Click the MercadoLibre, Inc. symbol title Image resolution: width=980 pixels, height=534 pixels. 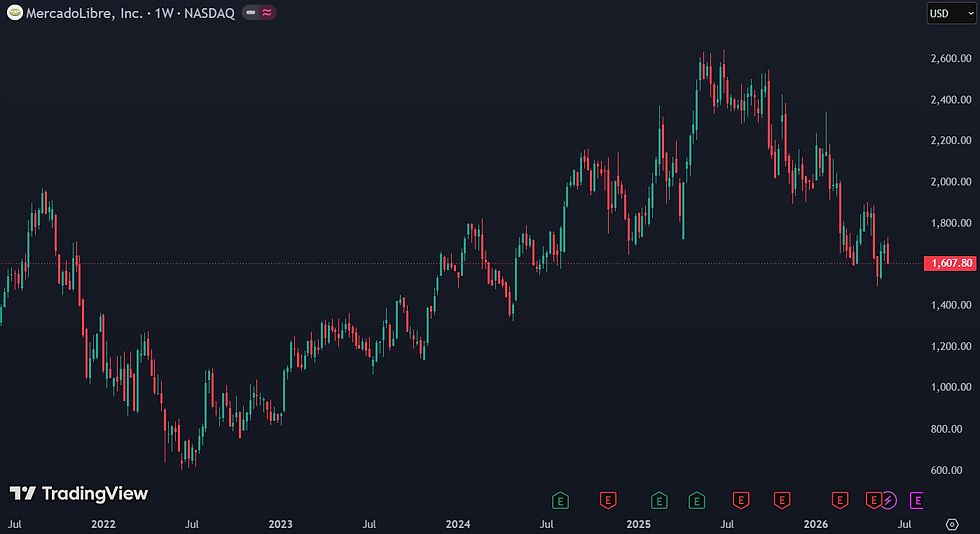pos(84,13)
